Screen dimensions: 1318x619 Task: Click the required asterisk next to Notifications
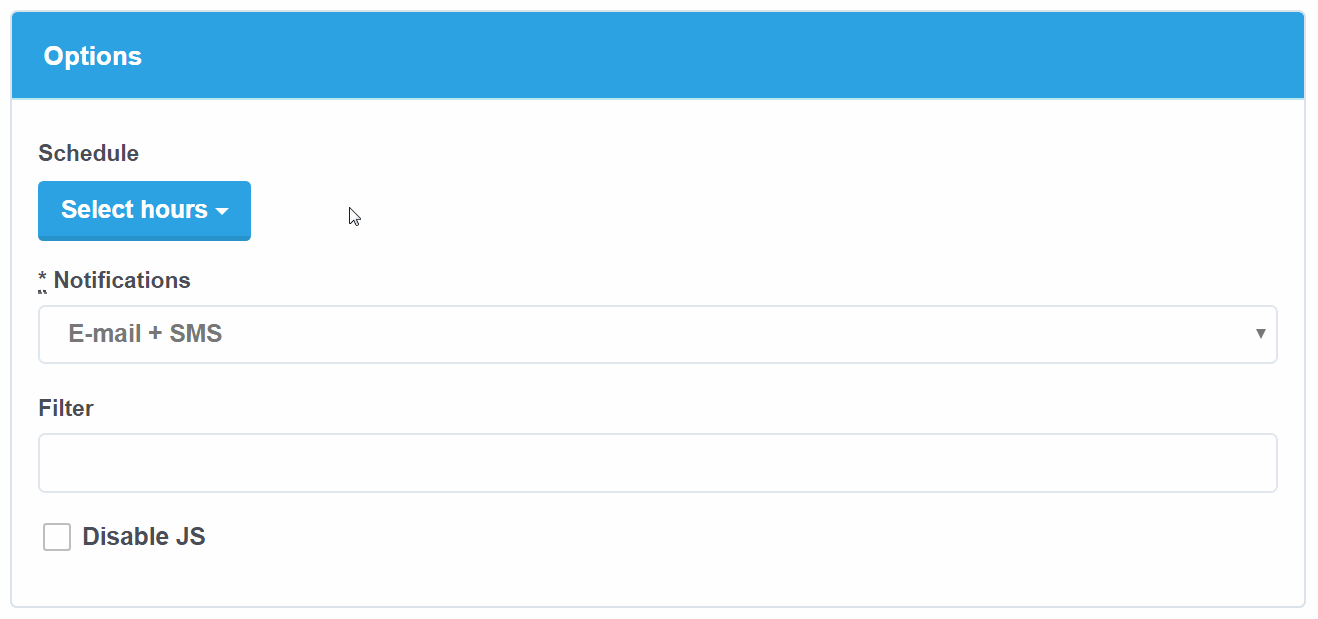click(41, 278)
